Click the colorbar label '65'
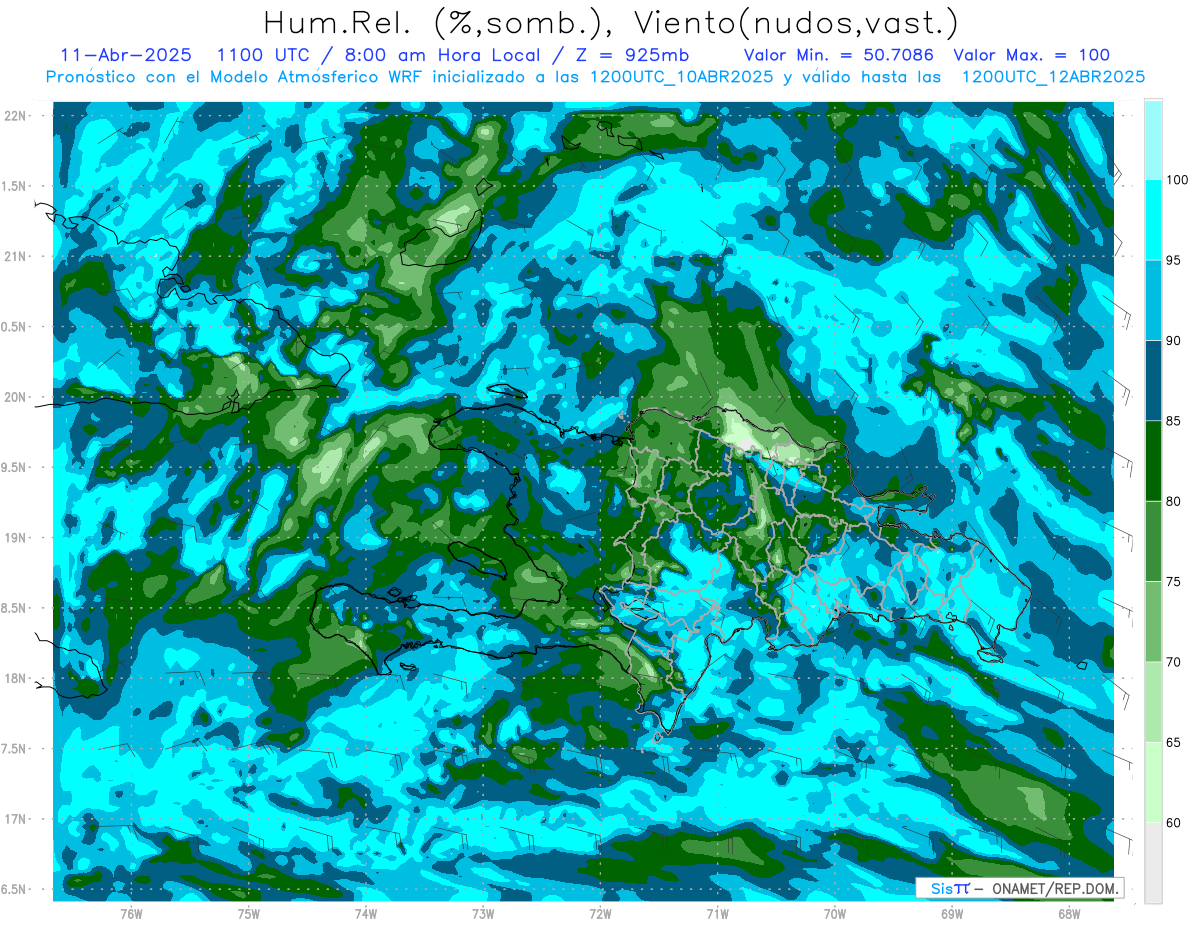Screen dimensions: 1200x927 [x=1176, y=742]
